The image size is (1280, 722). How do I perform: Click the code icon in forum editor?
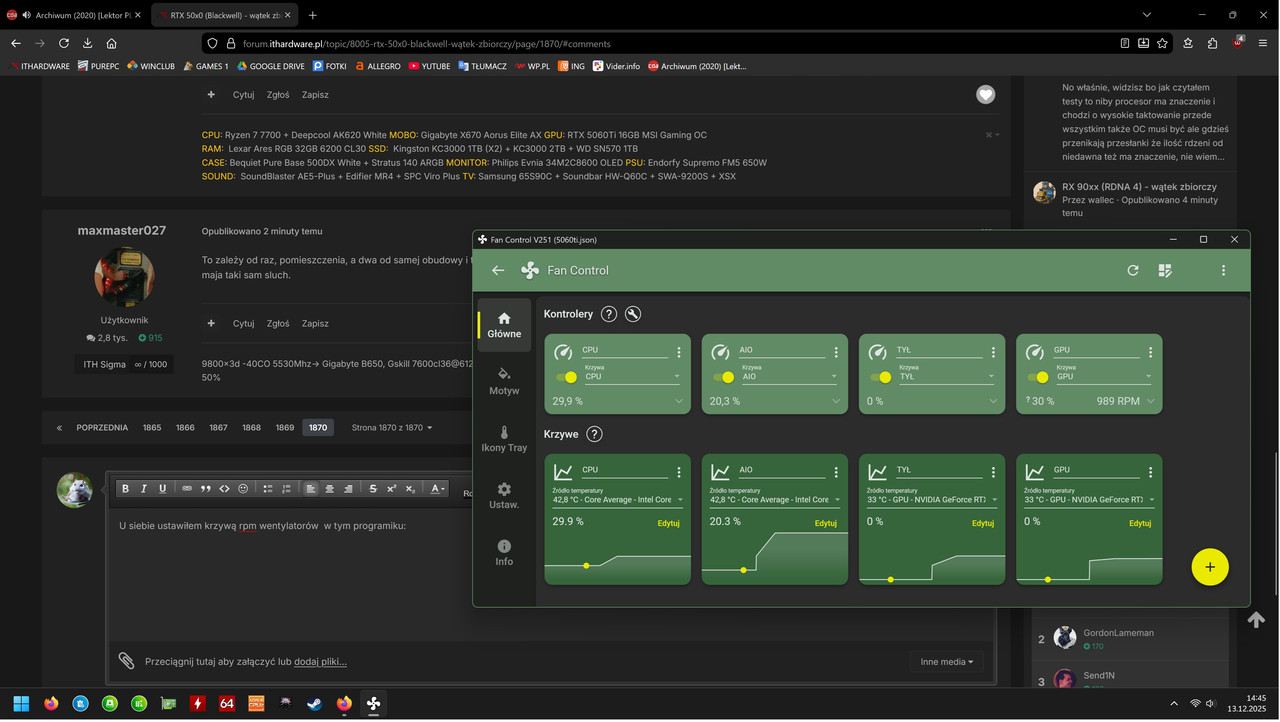(x=225, y=488)
